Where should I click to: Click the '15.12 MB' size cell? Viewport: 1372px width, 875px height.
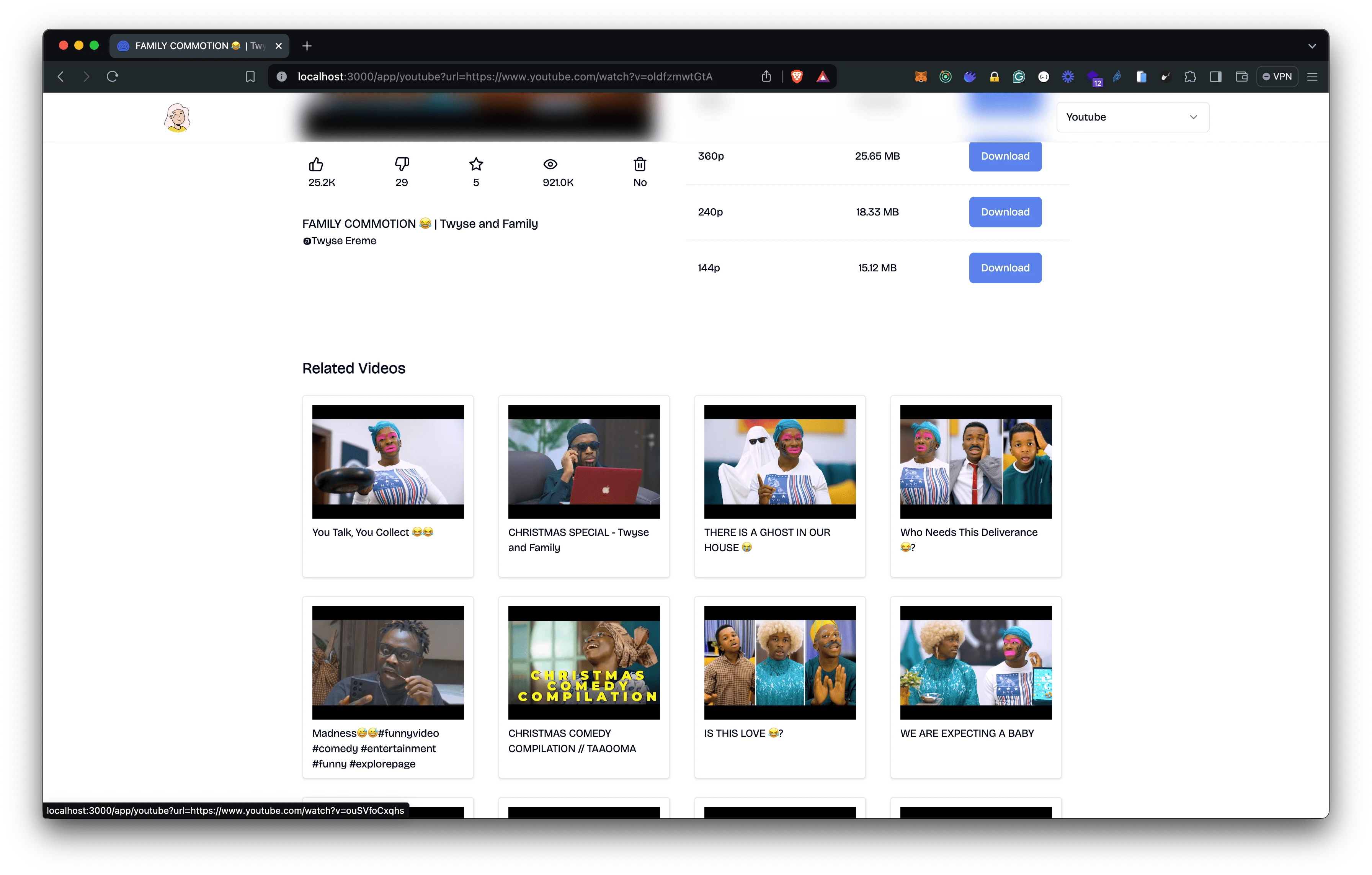877,267
